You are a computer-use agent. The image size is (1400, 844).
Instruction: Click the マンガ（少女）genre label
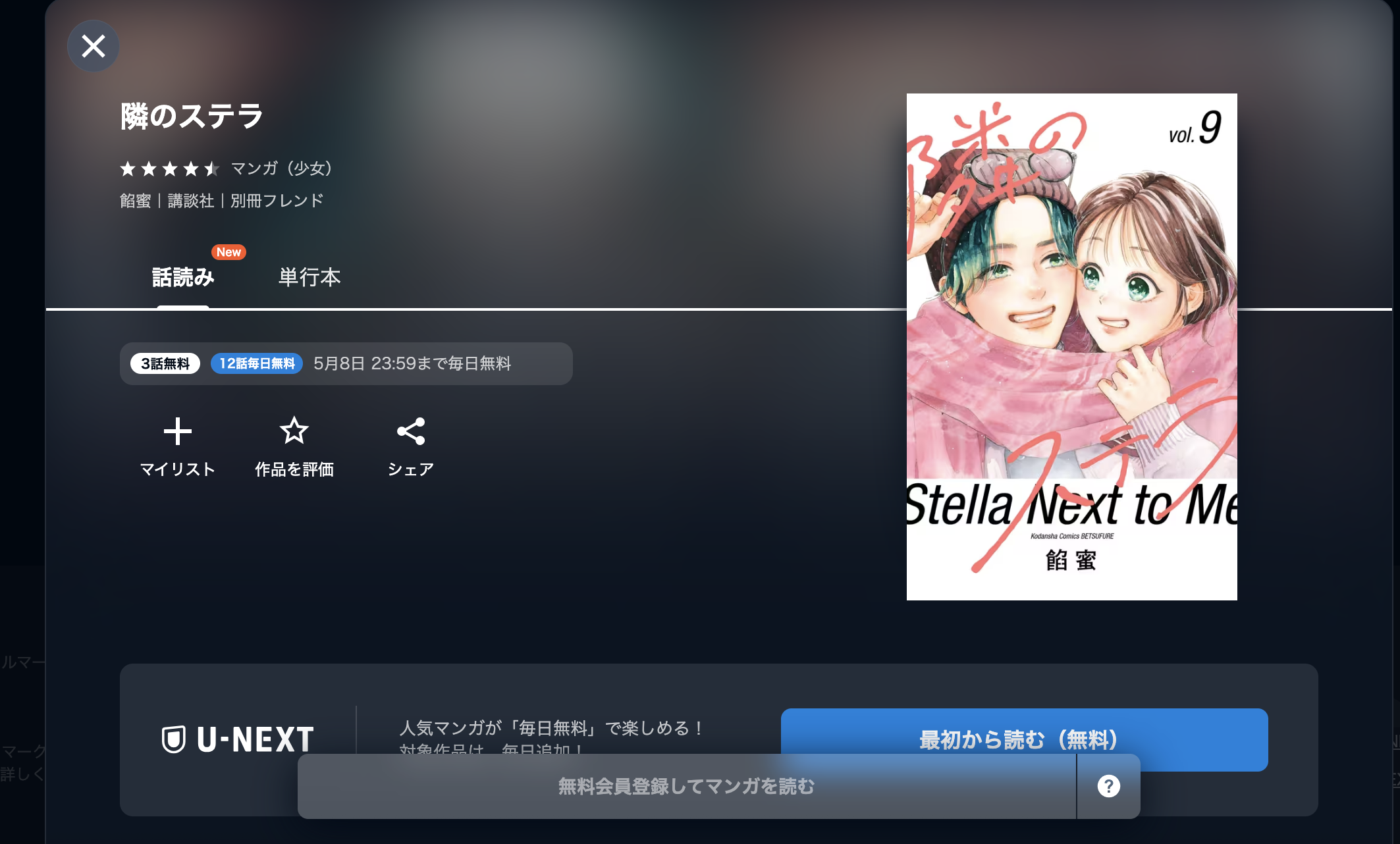pos(282,169)
